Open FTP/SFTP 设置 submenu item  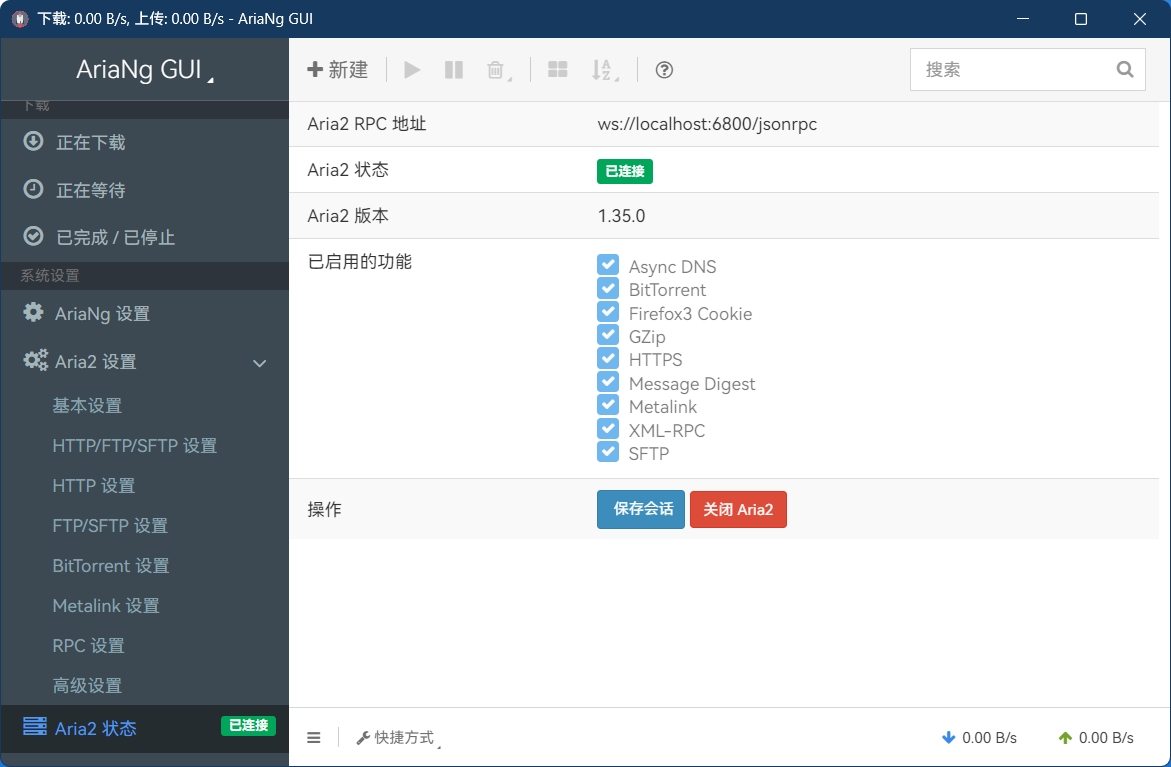(110, 526)
